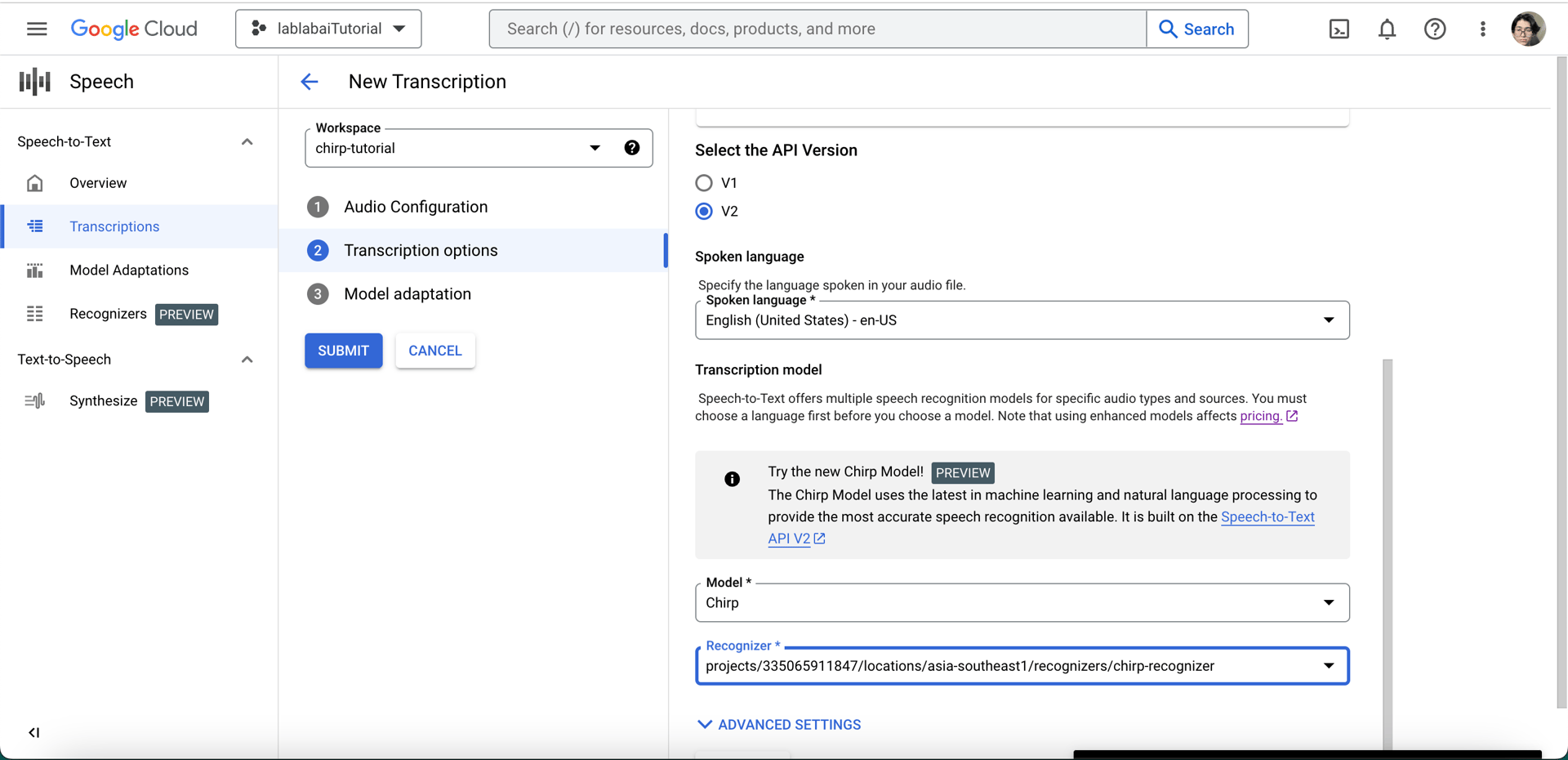This screenshot has height=760, width=1568.
Task: Go to Model Adaptations in sidebar
Action: pyautogui.click(x=128, y=270)
